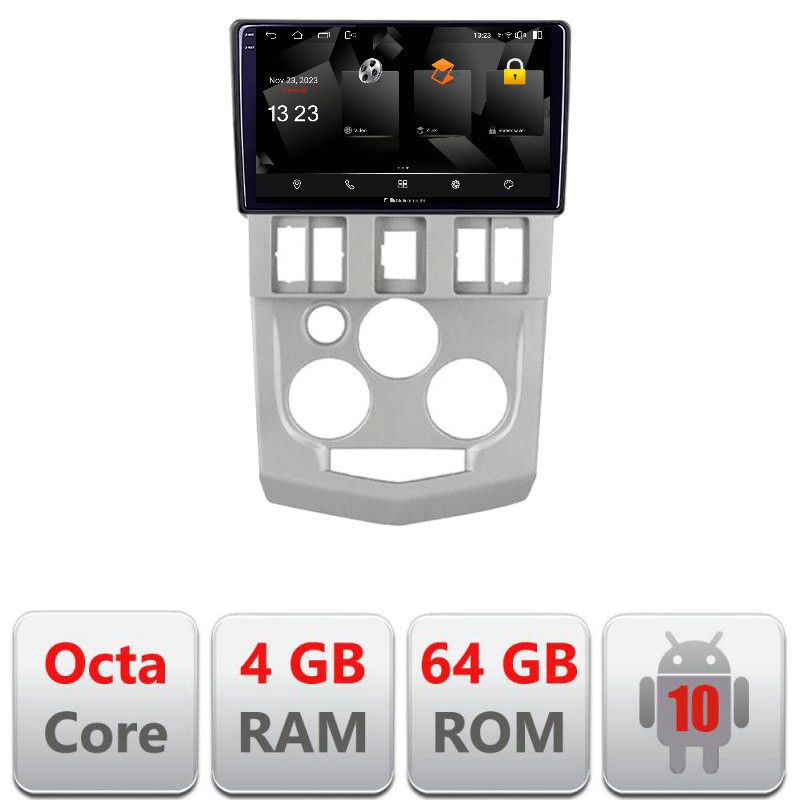
Task: Click the Android 10 robot badge
Action: (694, 704)
